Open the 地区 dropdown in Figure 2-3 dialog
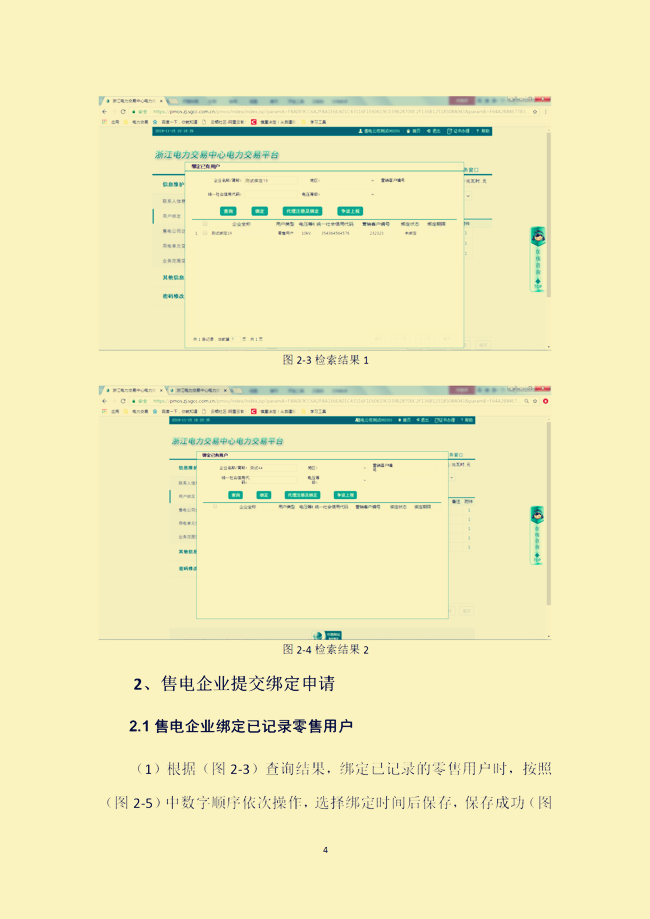The image size is (650, 919). pyautogui.click(x=342, y=181)
